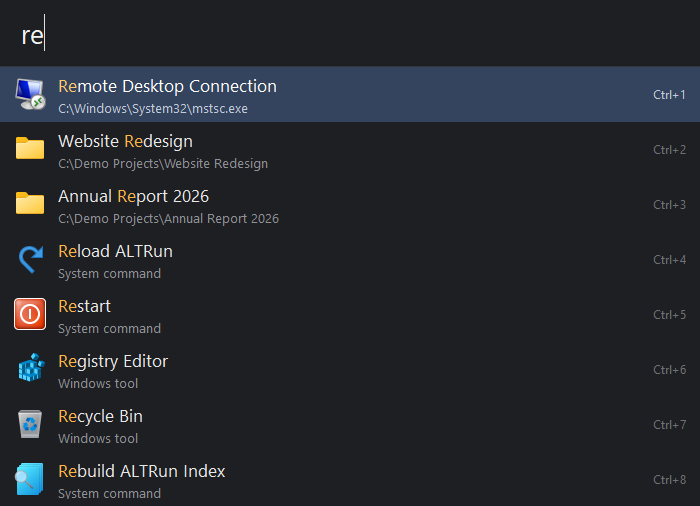700x506 pixels.
Task: Click the Ctrl+6 shortcut hint
Action: pos(669,369)
